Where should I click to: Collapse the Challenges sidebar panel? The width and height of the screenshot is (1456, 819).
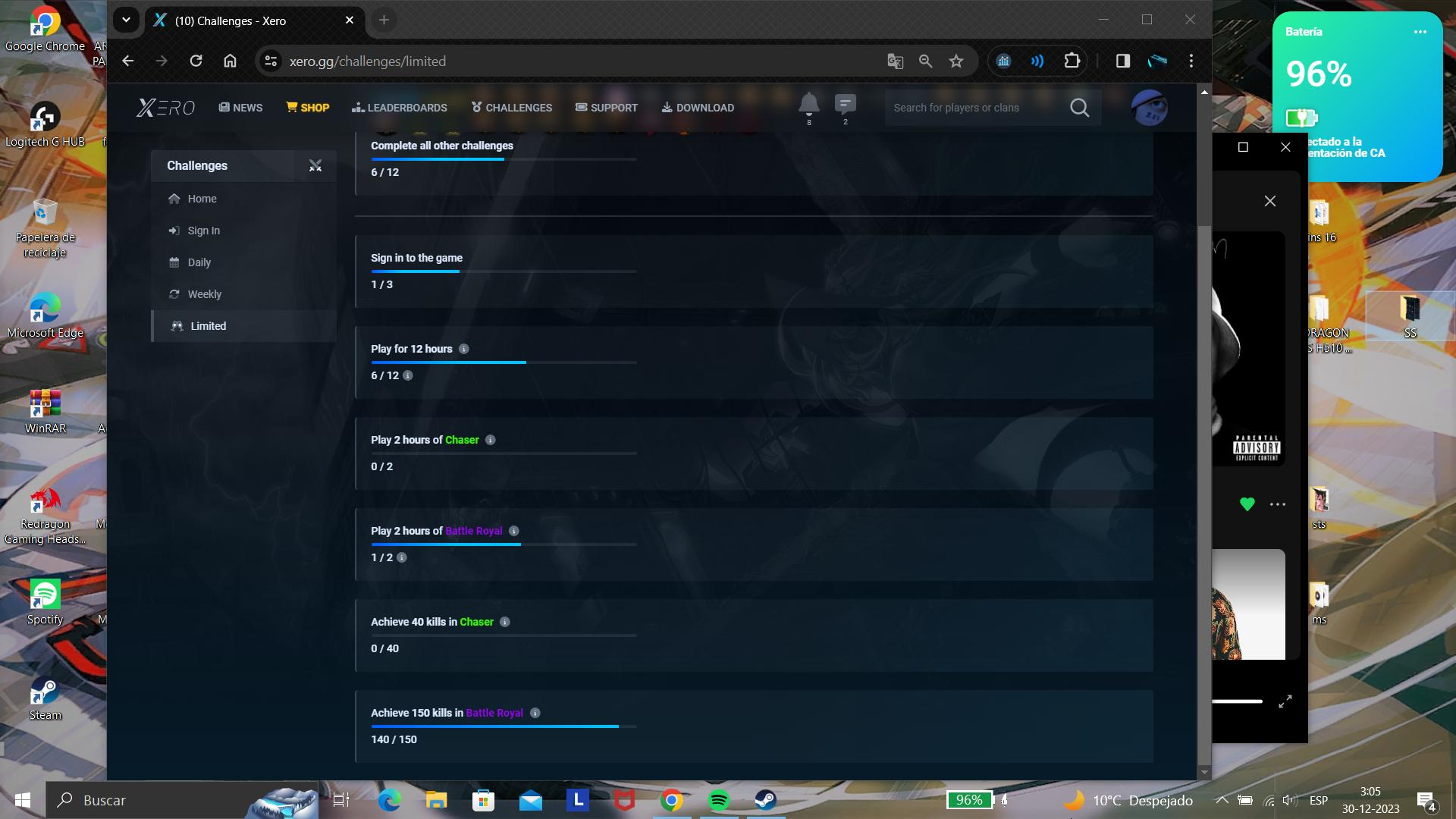[x=315, y=165]
